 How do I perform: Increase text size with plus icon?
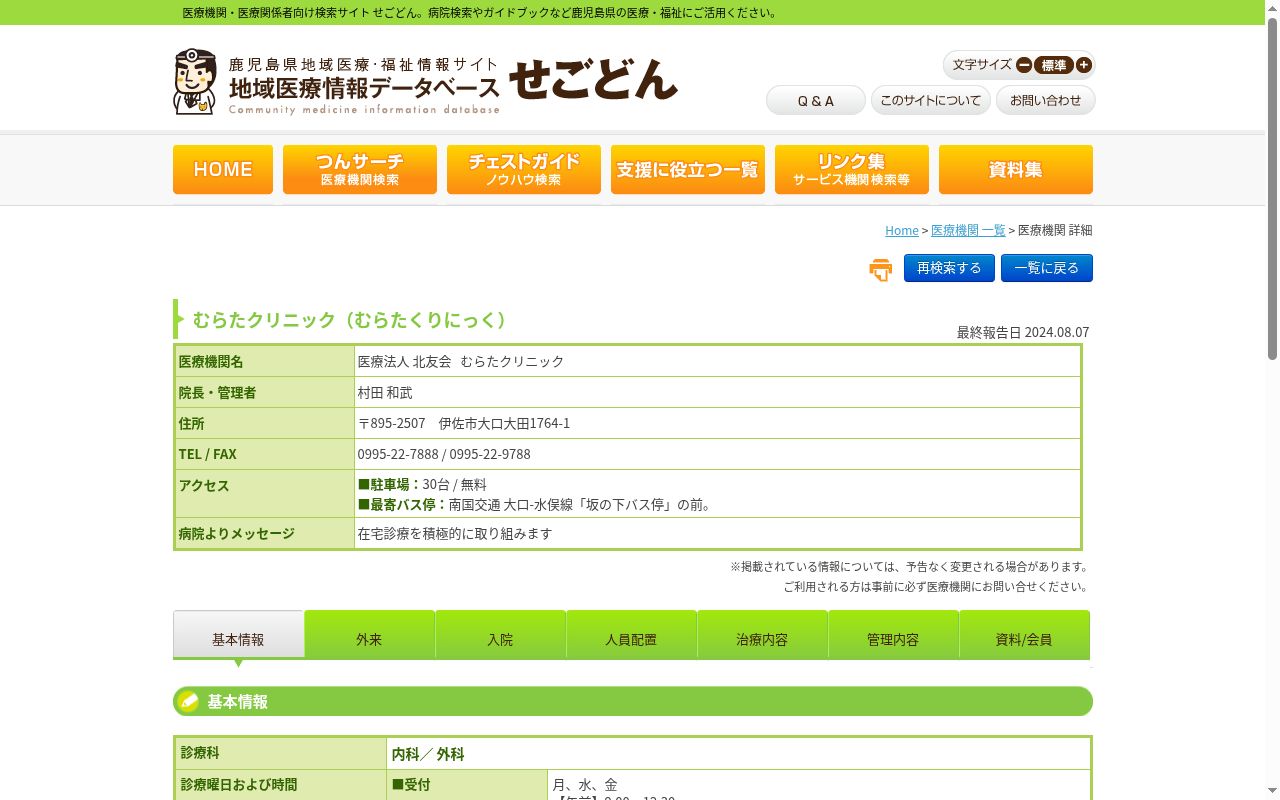click(x=1084, y=65)
